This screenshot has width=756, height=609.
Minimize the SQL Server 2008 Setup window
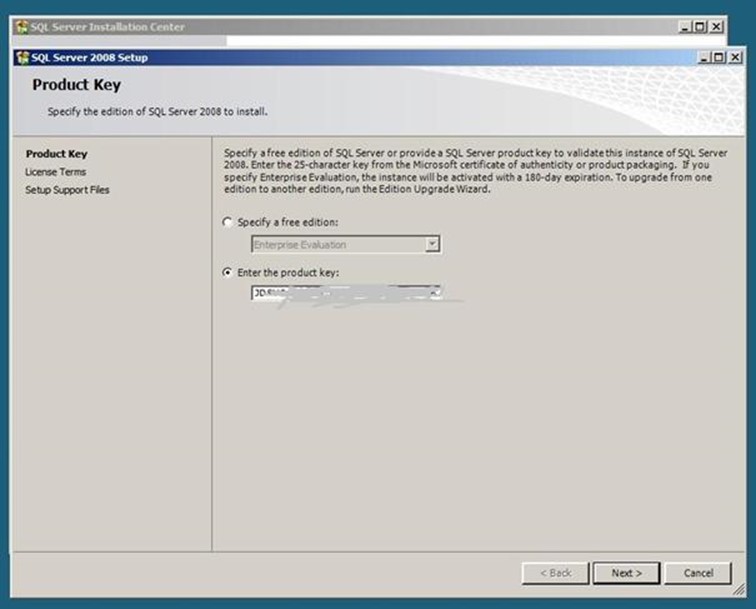704,58
